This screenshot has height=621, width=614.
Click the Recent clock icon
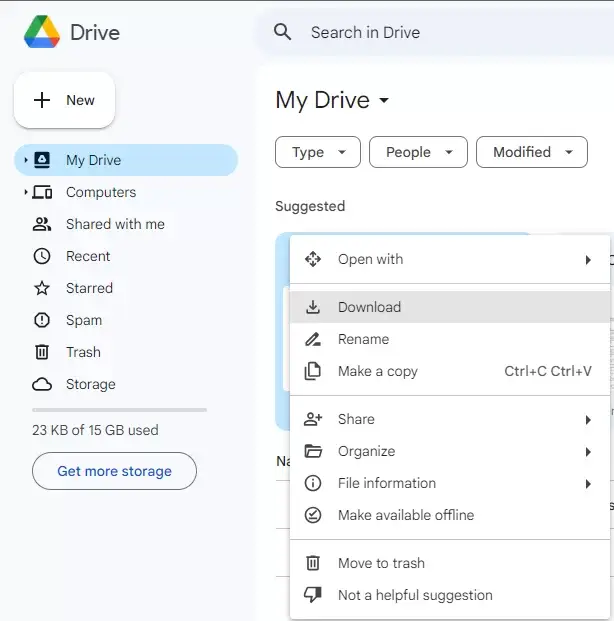coord(42,256)
